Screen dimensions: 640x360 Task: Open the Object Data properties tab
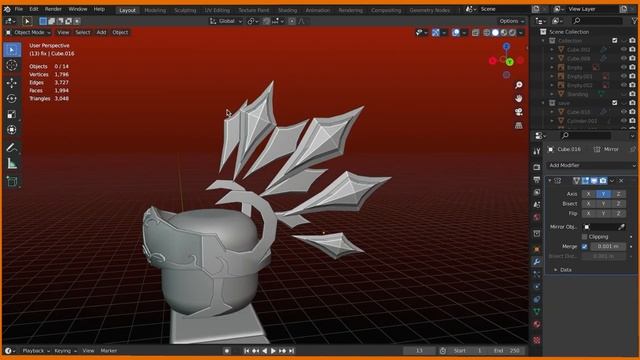(x=537, y=311)
